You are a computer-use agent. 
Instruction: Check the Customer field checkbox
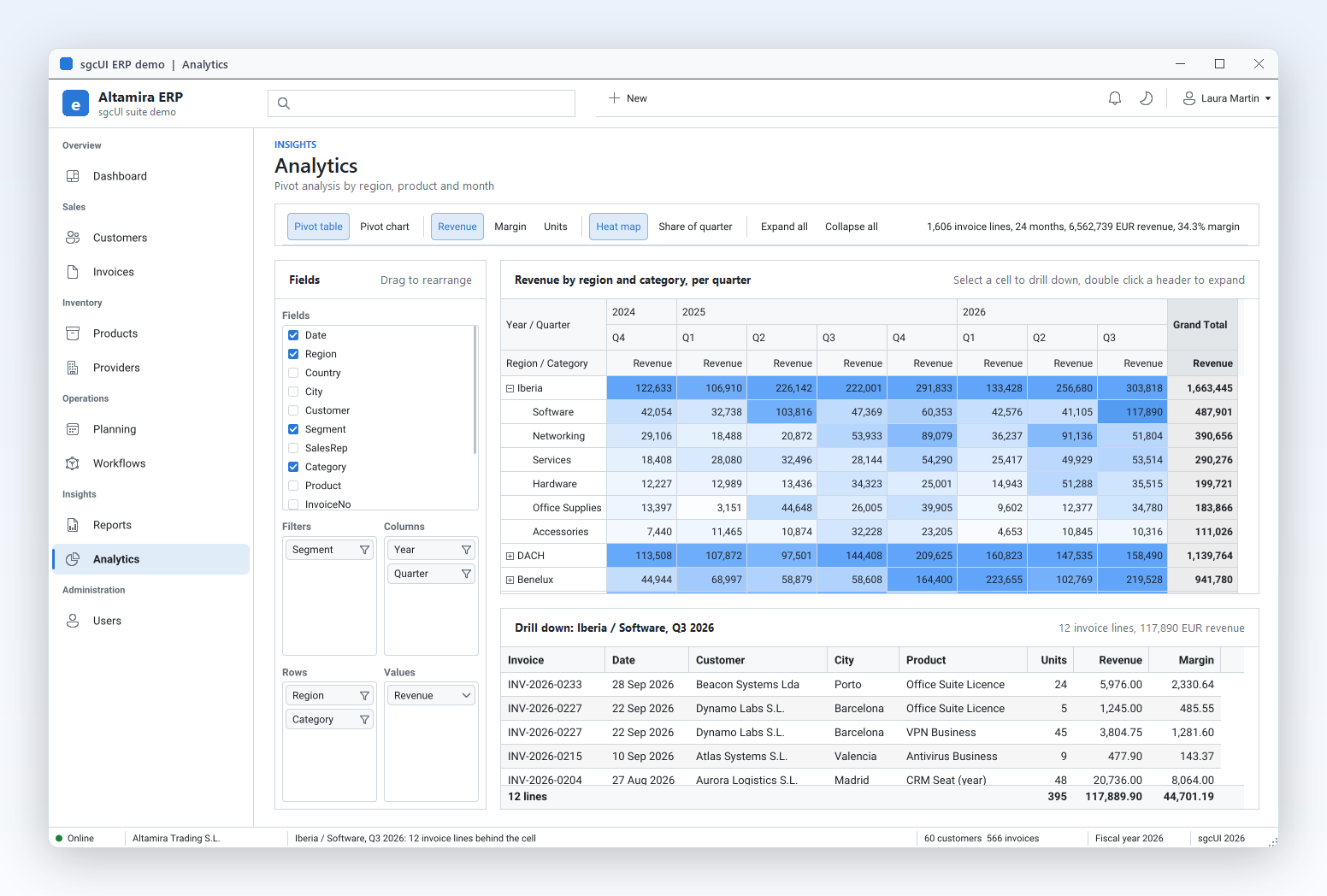click(x=293, y=410)
